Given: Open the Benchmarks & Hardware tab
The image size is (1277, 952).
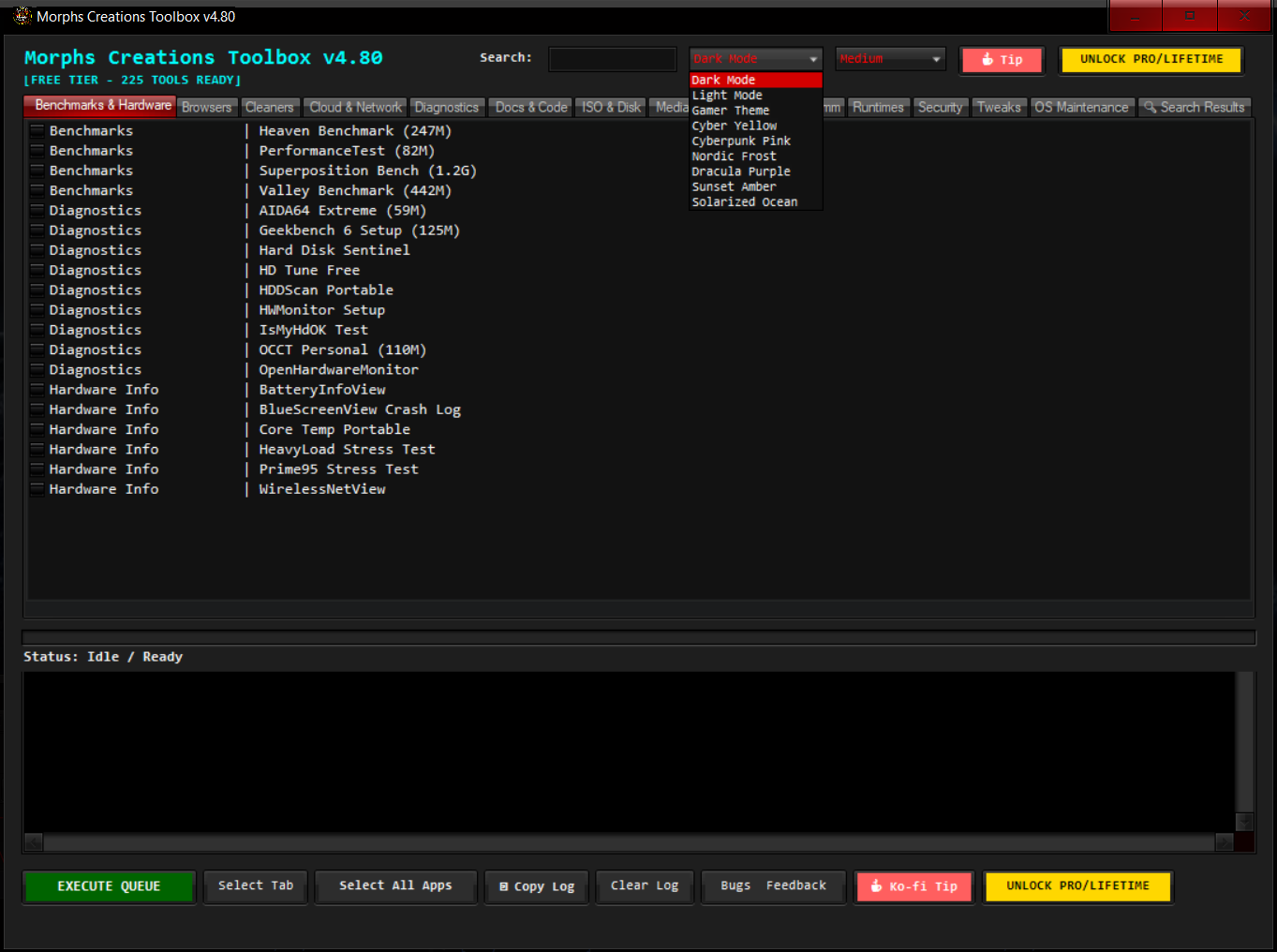Looking at the screenshot, I should [x=100, y=105].
